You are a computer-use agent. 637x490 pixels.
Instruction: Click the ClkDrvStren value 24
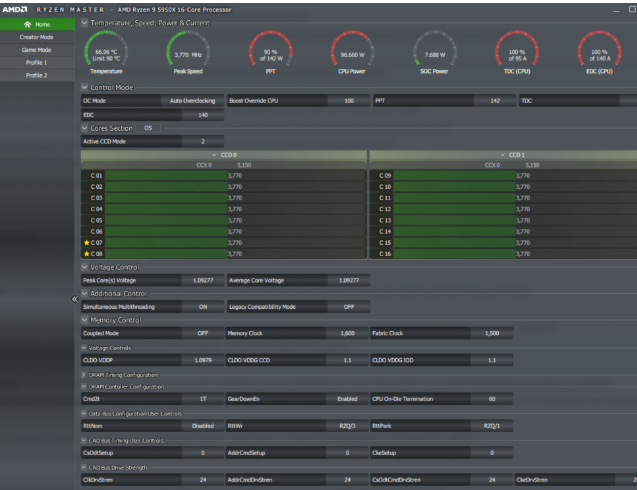pos(203,480)
